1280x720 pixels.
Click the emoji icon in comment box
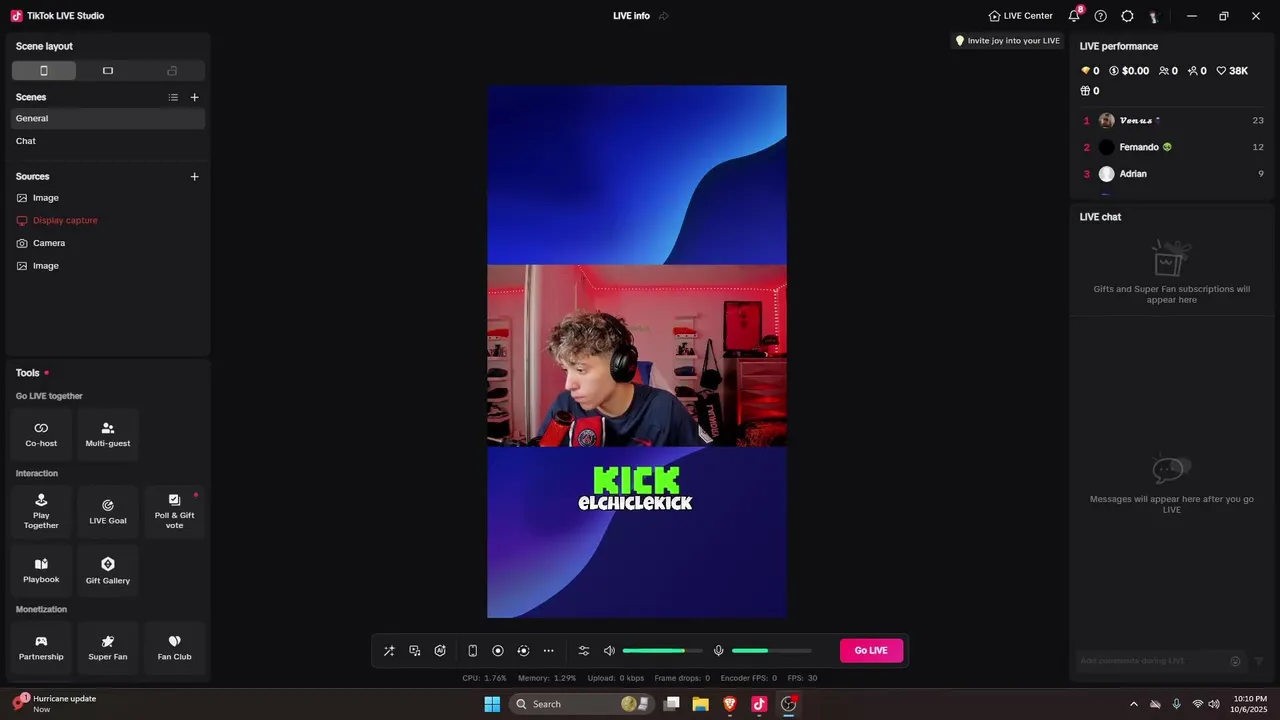[x=1235, y=661]
